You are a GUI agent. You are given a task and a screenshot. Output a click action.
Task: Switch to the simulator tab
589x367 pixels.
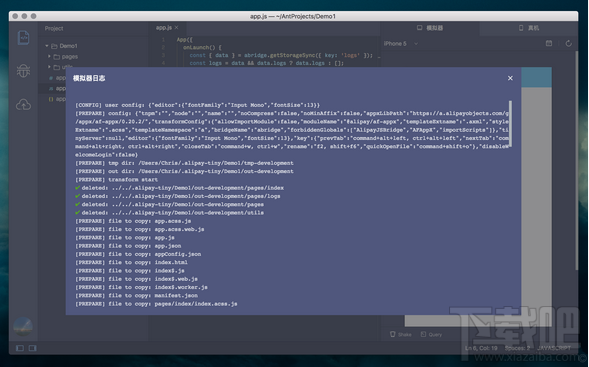[x=430, y=28]
